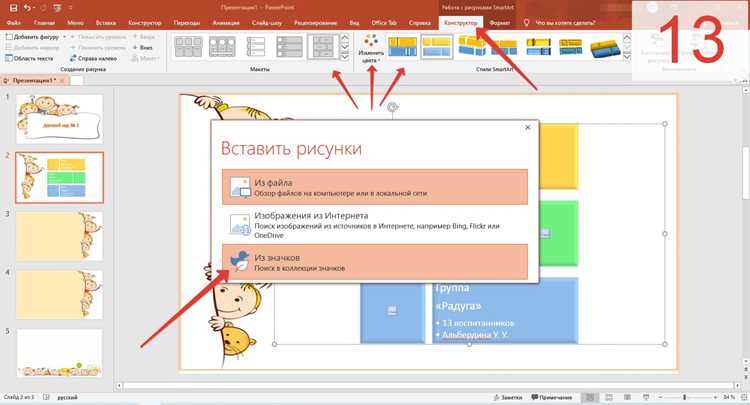The image size is (750, 405).
Task: Apply the sixth SmartArt style
Action: click(x=571, y=47)
